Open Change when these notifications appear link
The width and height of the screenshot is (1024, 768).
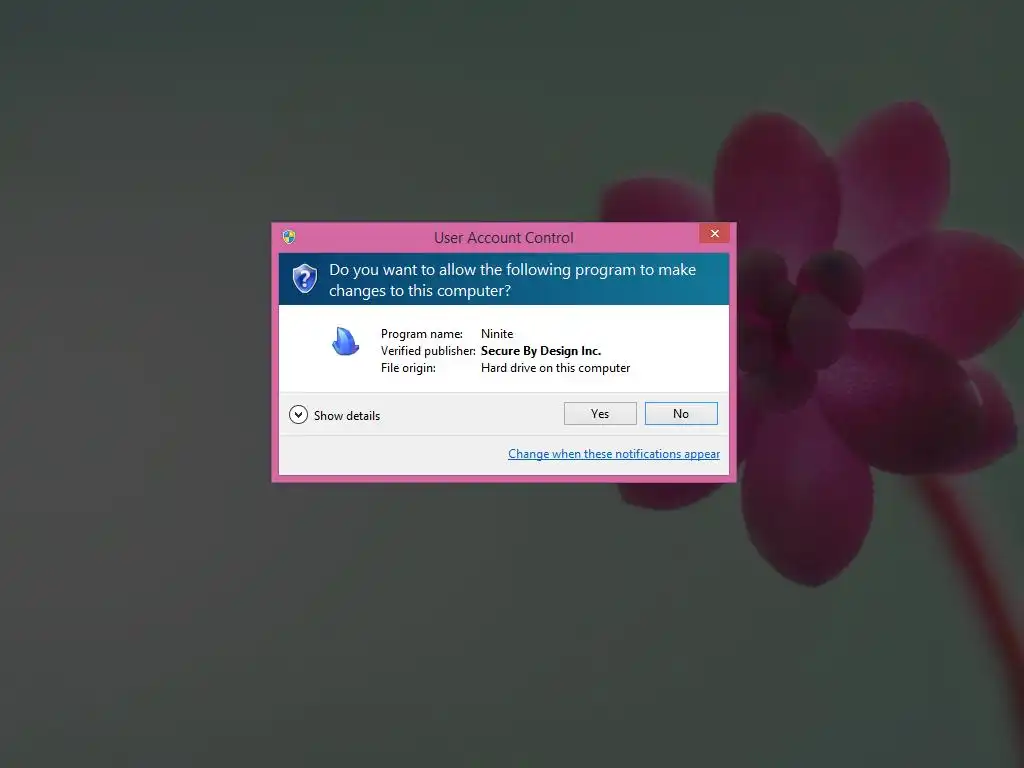[x=614, y=454]
